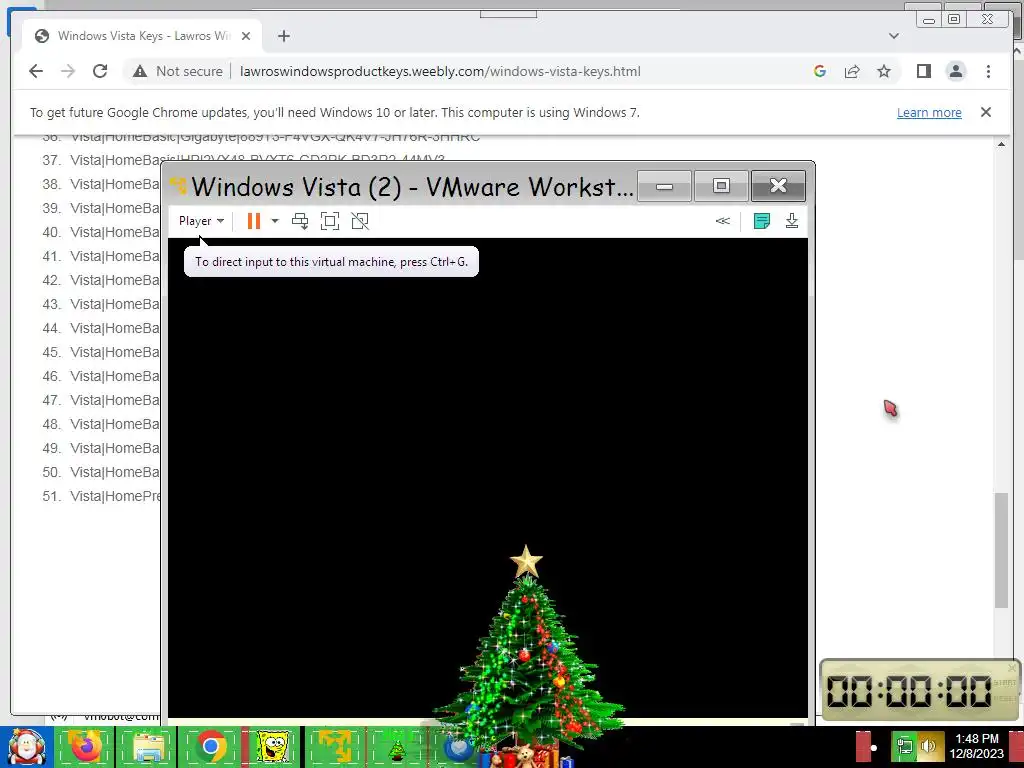Collapse VMware toolbar with double chevron icon
The height and width of the screenshot is (768, 1024).
click(x=722, y=221)
